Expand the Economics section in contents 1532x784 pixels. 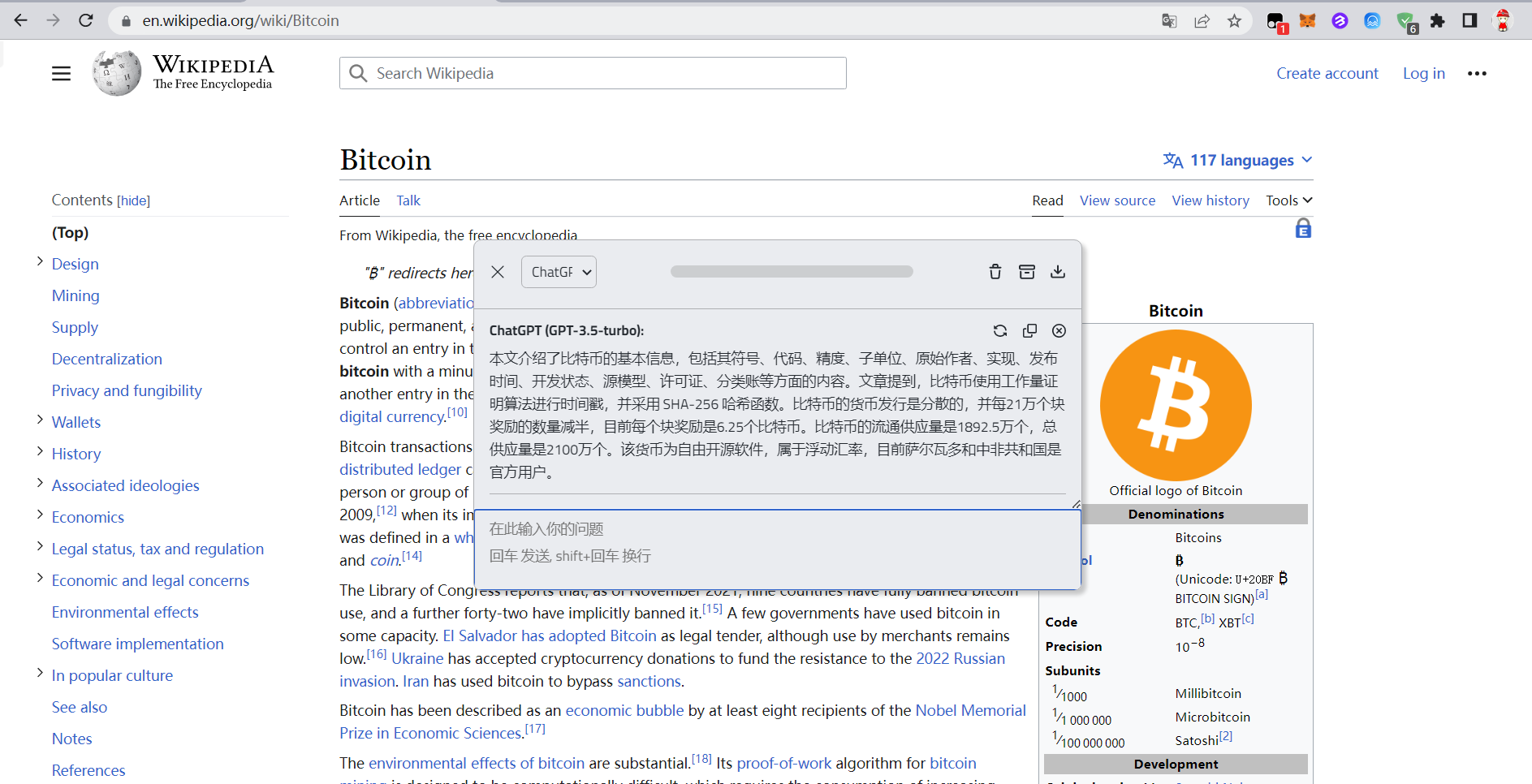point(40,515)
